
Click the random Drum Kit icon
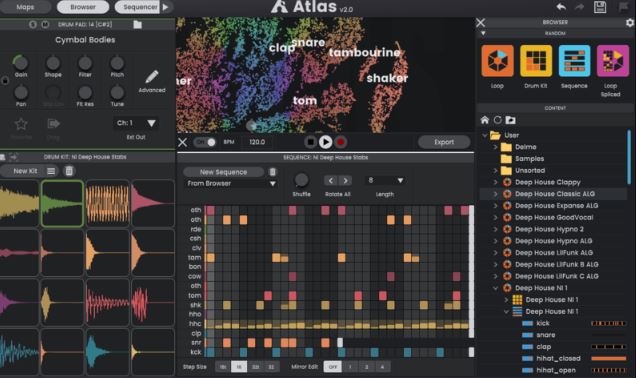(x=536, y=61)
